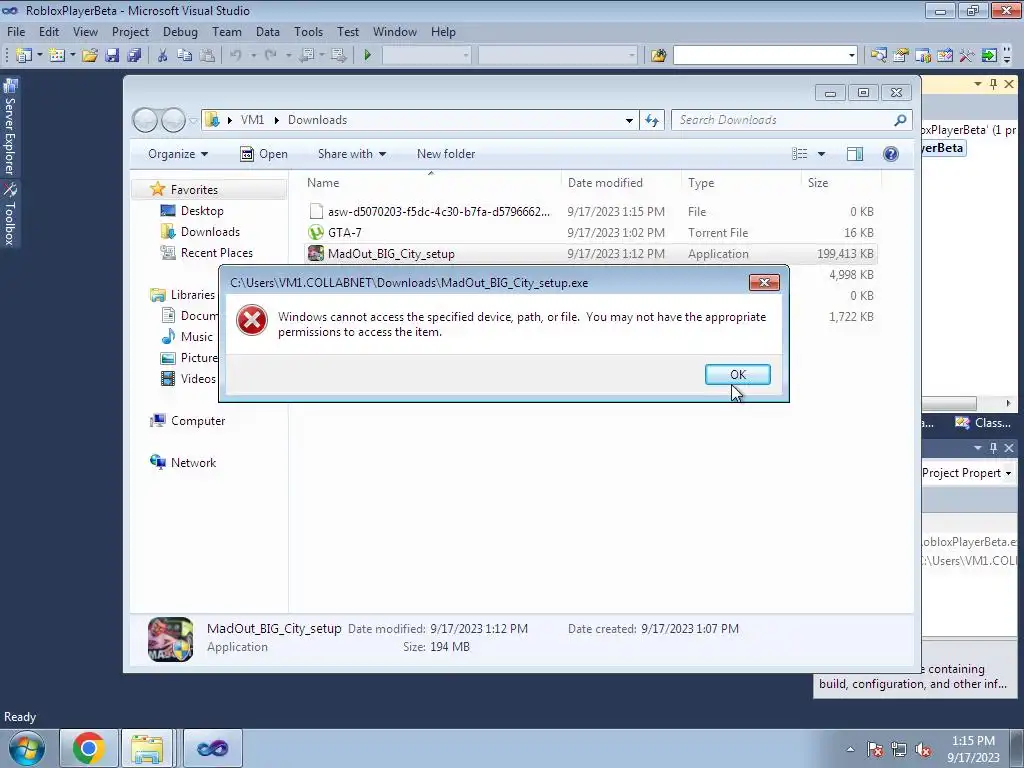Open the View menu

click(85, 31)
